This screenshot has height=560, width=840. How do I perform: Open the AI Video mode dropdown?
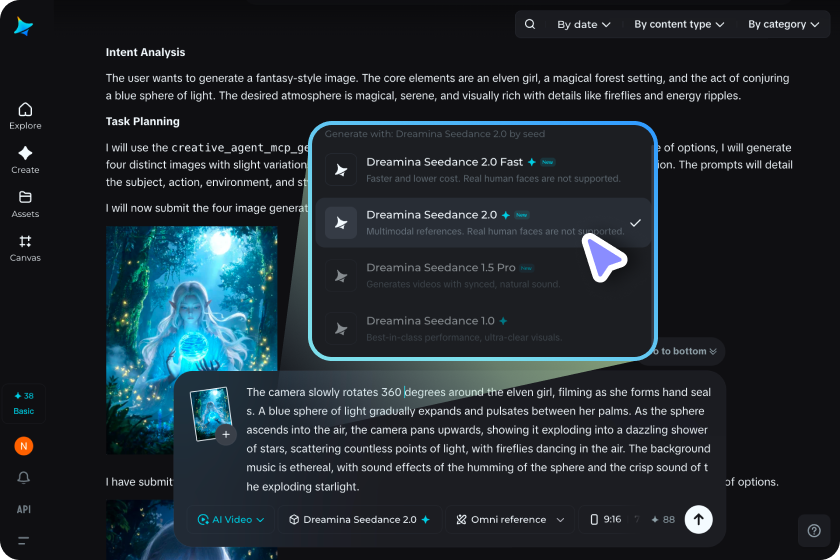point(231,519)
